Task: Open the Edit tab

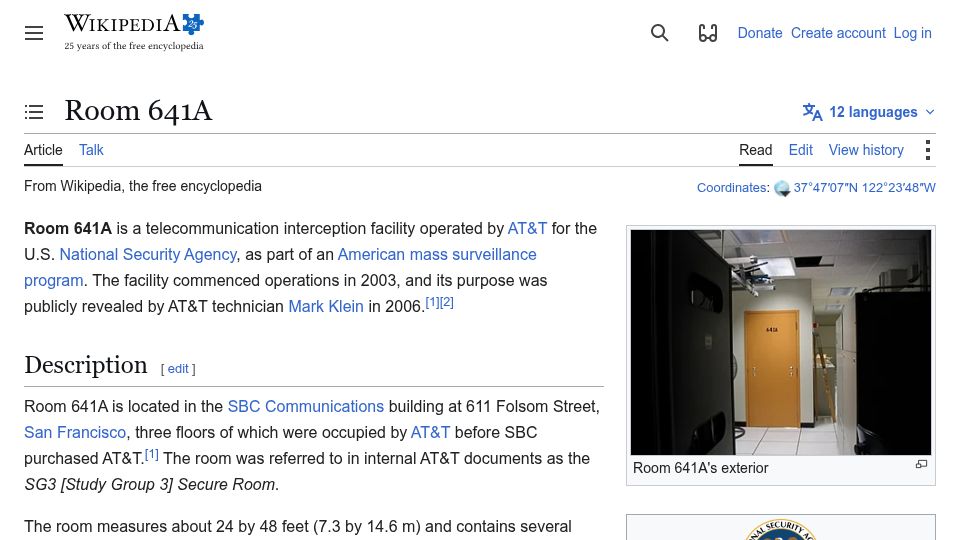Action: point(801,150)
